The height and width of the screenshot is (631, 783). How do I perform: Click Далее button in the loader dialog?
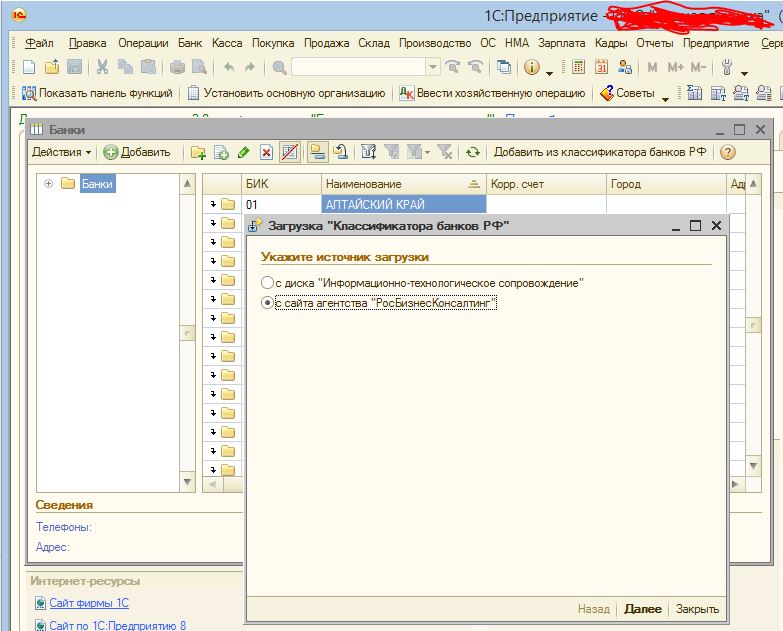(x=643, y=609)
